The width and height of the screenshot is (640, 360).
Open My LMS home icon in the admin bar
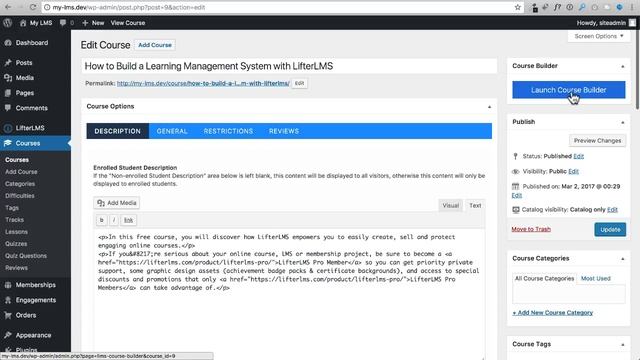click(x=23, y=23)
